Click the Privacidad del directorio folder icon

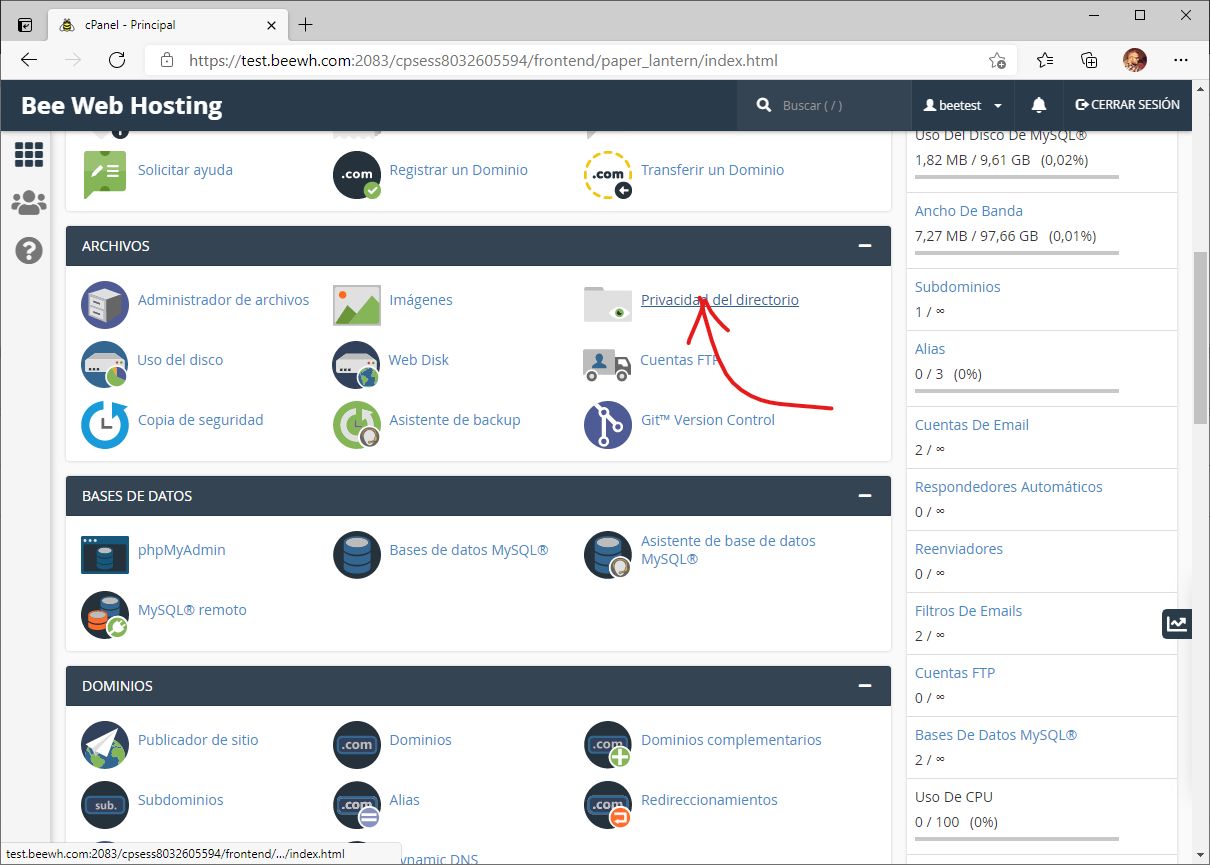click(x=608, y=305)
